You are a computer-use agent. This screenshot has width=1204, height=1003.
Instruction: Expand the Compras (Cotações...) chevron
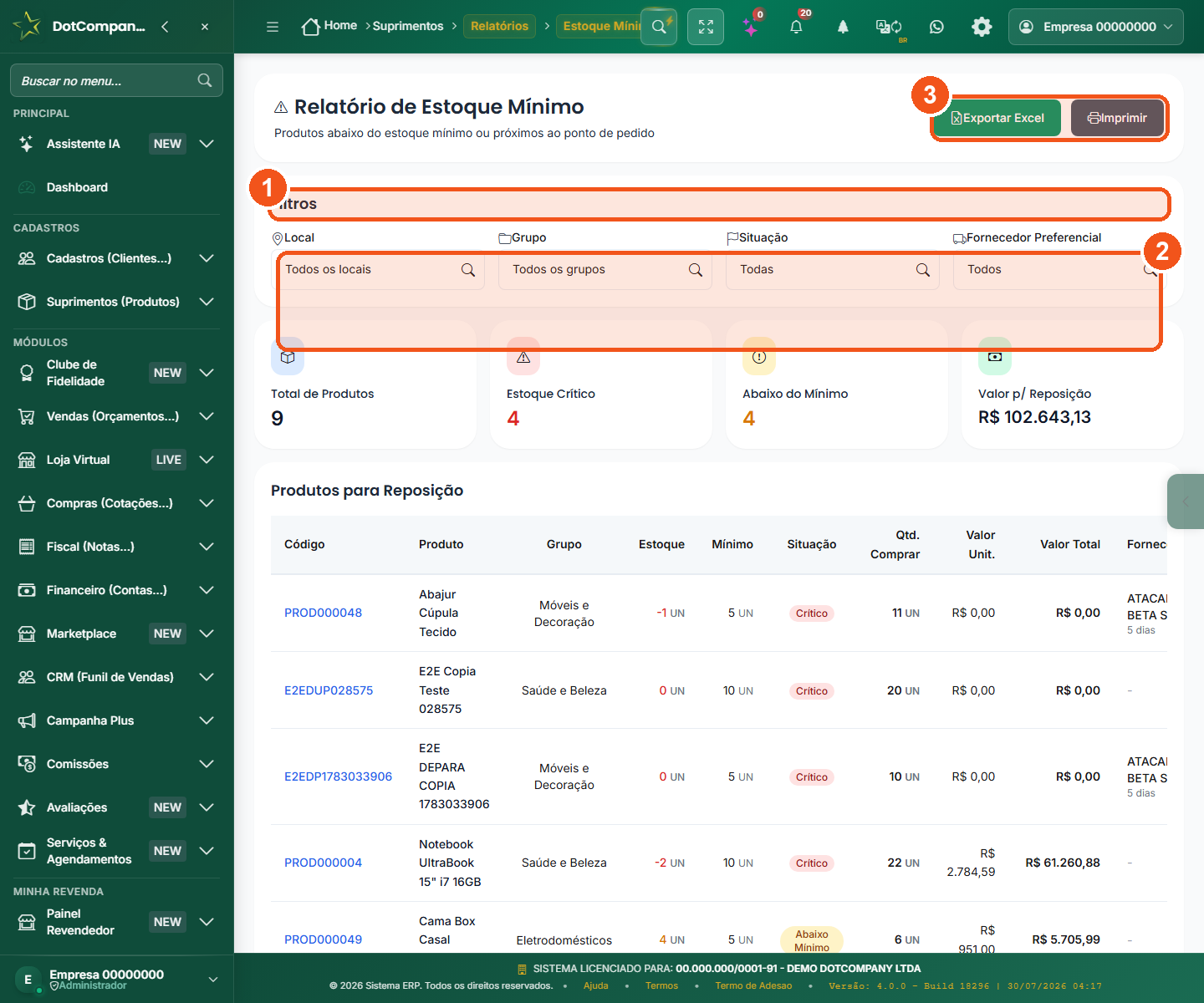[x=207, y=503]
